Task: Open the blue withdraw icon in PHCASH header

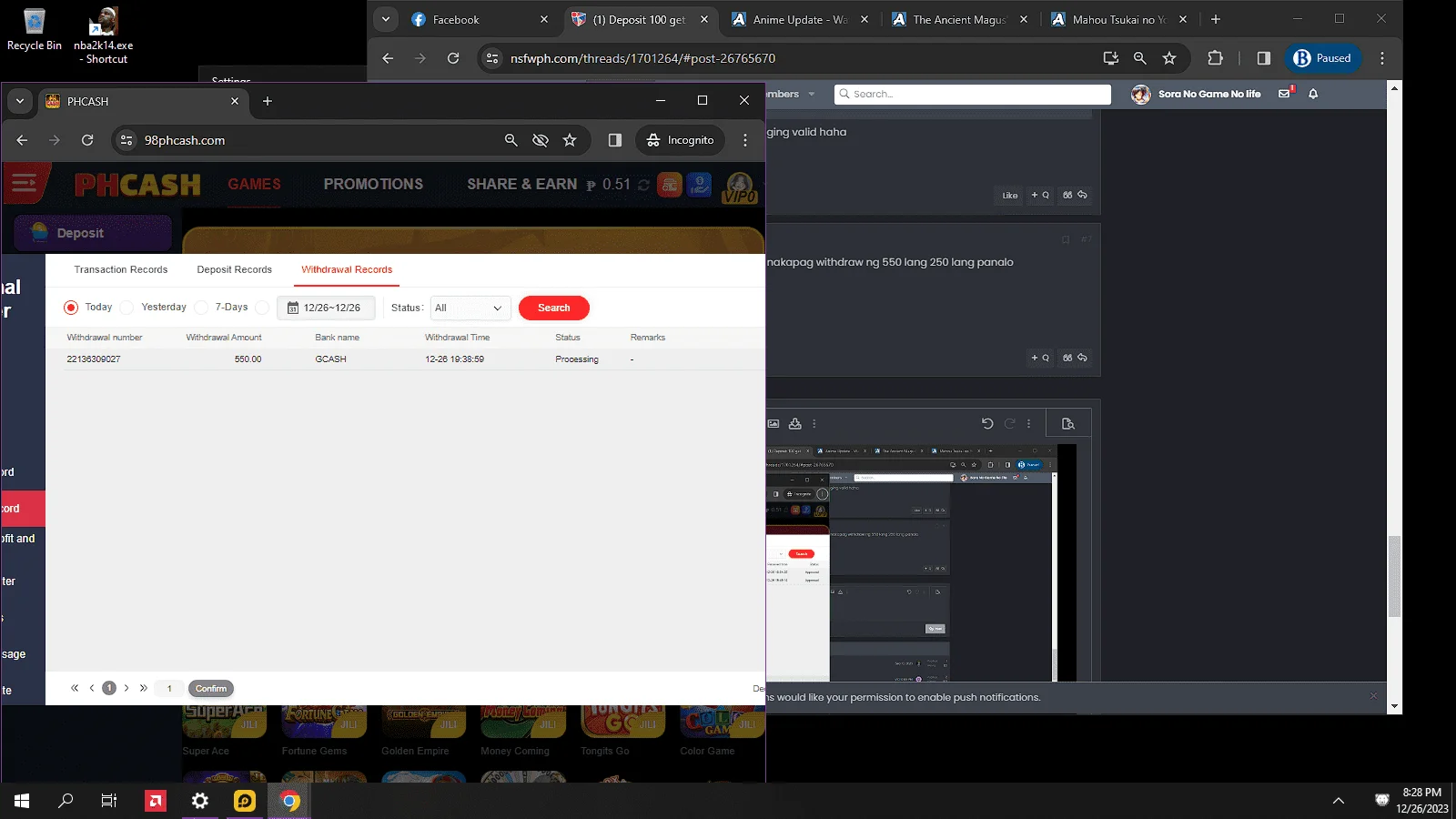Action: 699,185
